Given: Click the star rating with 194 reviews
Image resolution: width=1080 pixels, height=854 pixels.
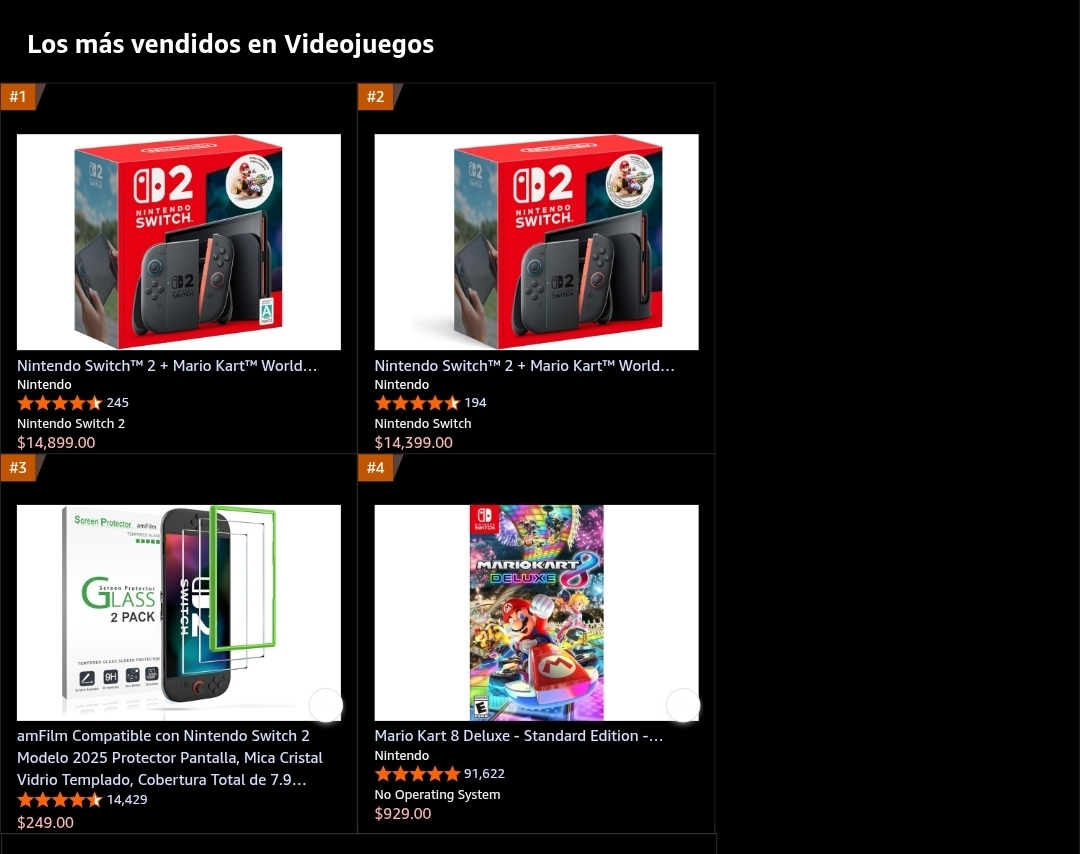Looking at the screenshot, I should (x=417, y=403).
